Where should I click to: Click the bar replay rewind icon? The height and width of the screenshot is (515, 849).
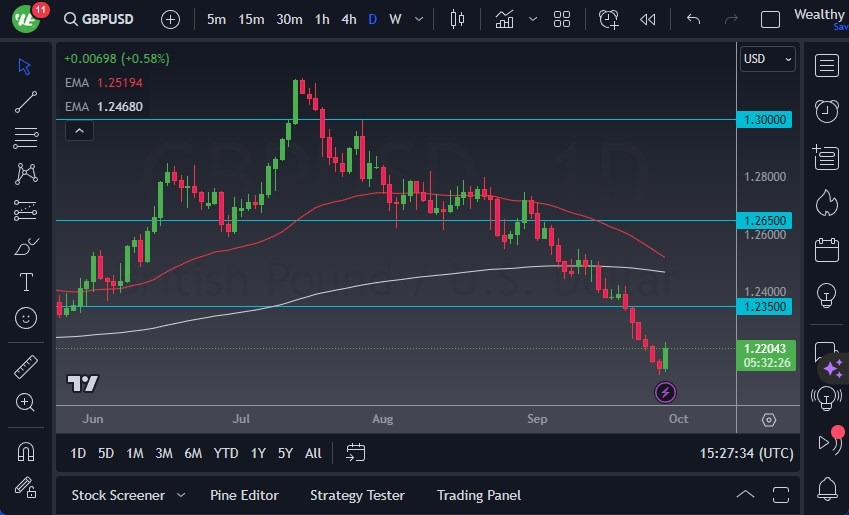[x=648, y=19]
